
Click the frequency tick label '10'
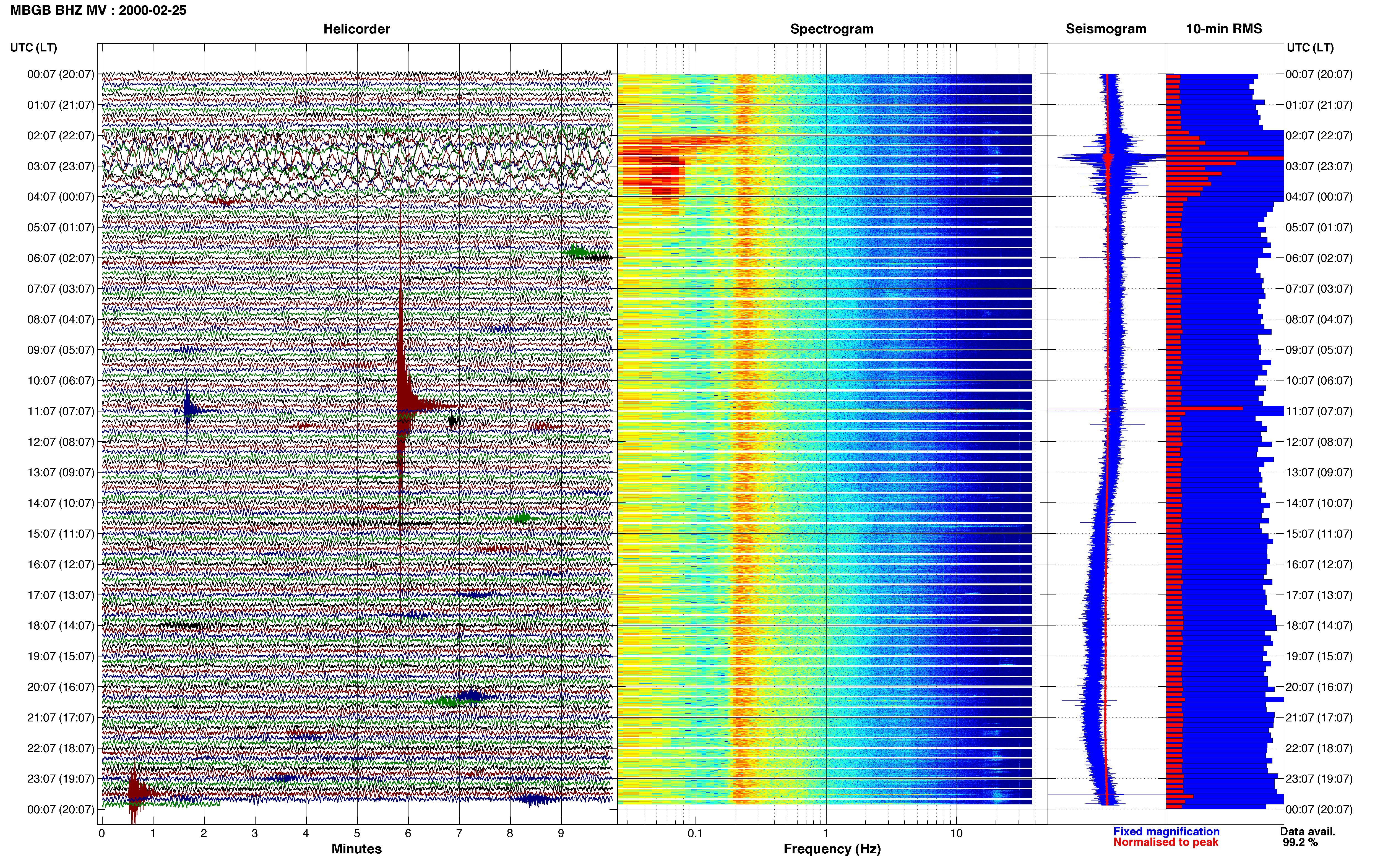pyautogui.click(x=956, y=833)
